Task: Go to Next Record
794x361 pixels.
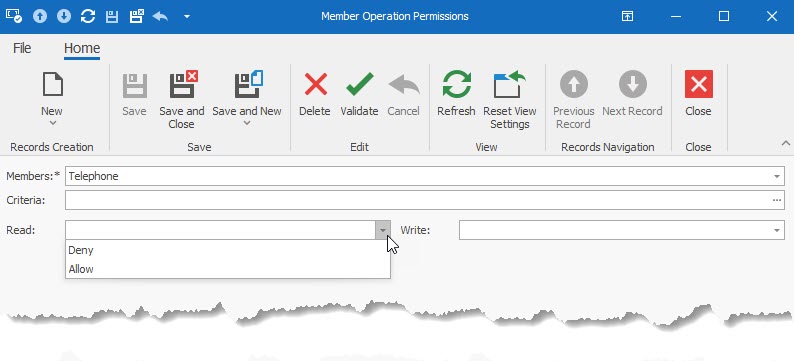Action: tap(632, 94)
